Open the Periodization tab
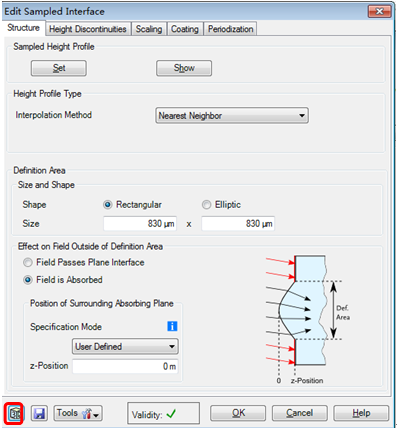This screenshot has height=430, width=397. pyautogui.click(x=230, y=29)
